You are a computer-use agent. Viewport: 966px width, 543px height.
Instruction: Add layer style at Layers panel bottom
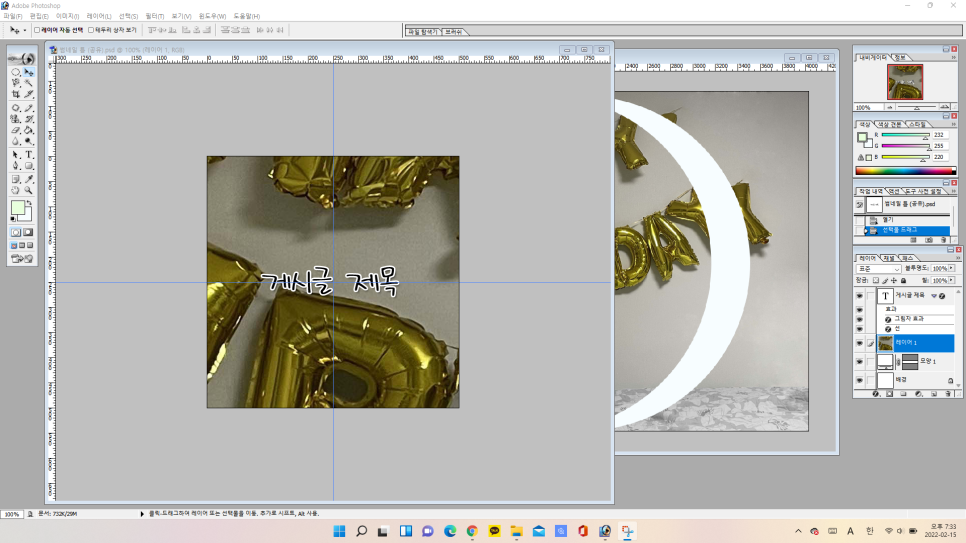[x=875, y=394]
